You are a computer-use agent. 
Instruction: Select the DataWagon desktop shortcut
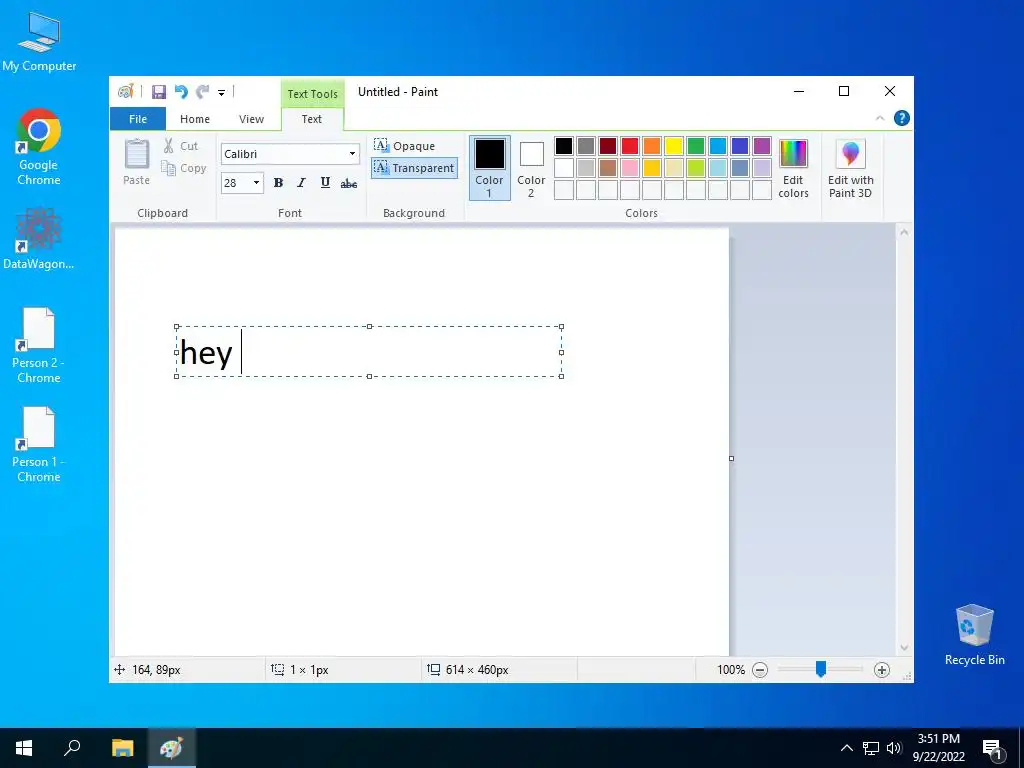[x=39, y=239]
